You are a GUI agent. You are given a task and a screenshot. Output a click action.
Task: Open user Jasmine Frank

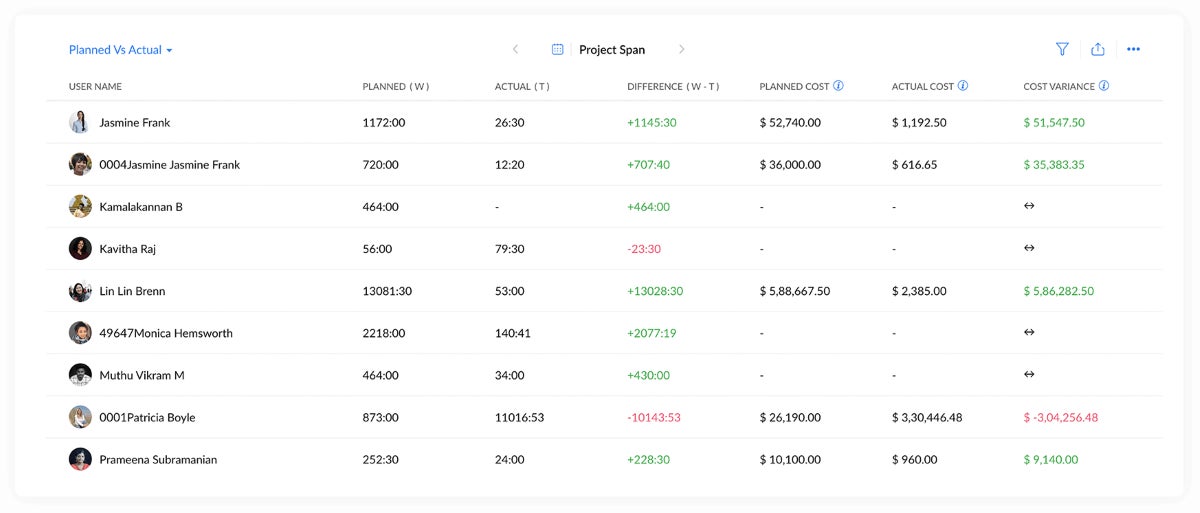pyautogui.click(x=135, y=123)
